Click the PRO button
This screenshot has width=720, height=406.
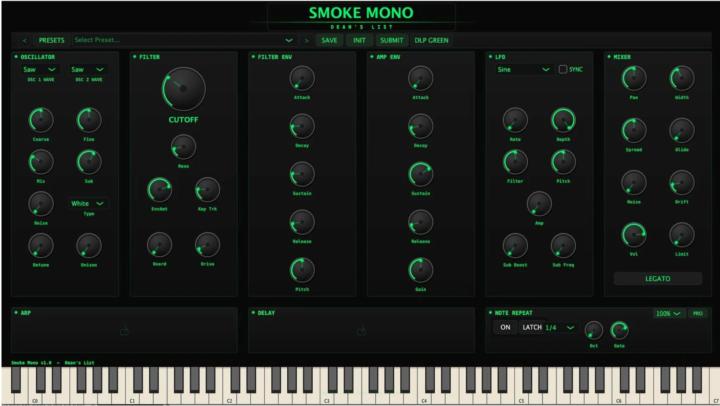[698, 314]
